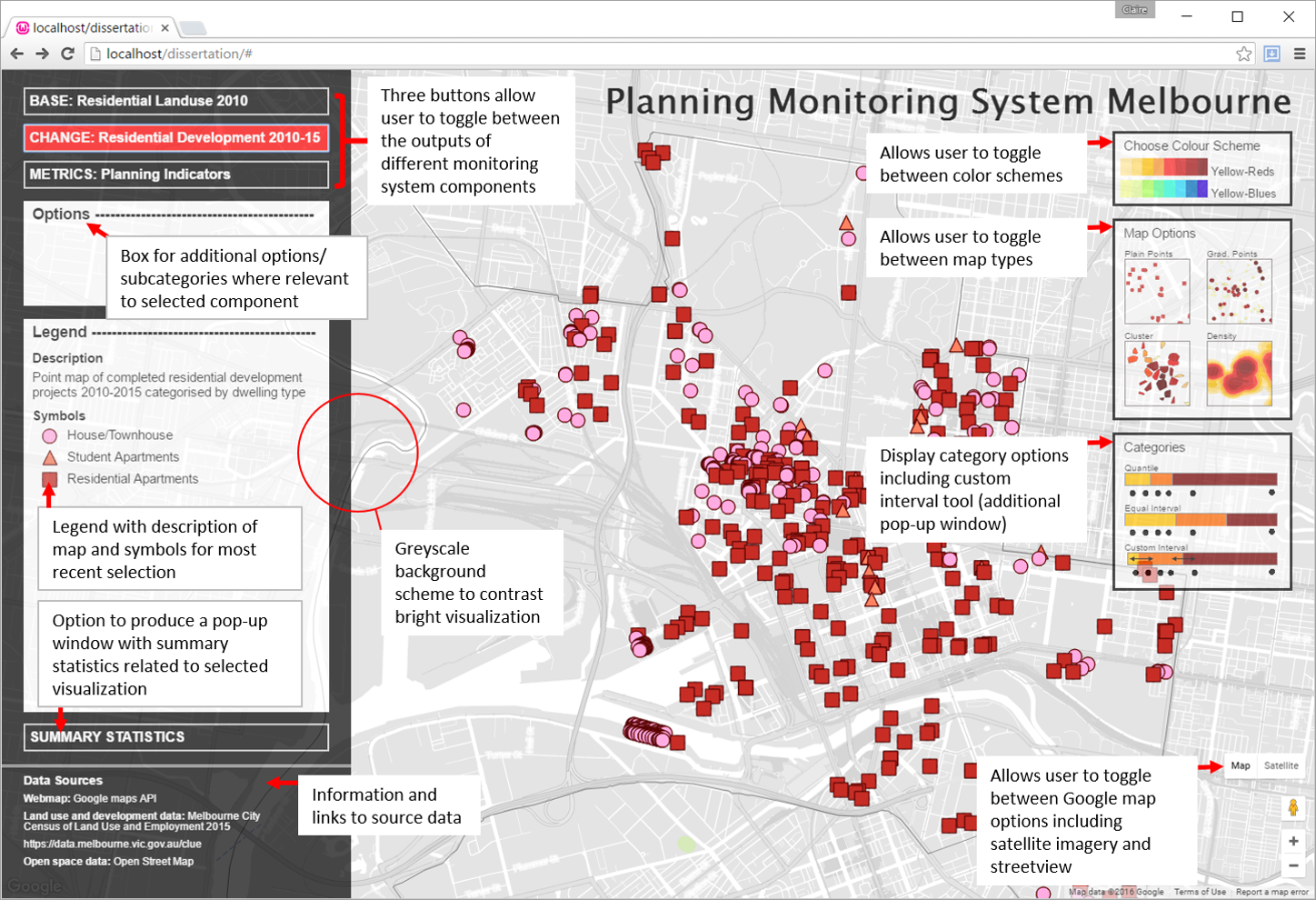Click the 'Data Sources' heading
The height and width of the screenshot is (900, 1316).
tap(63, 780)
